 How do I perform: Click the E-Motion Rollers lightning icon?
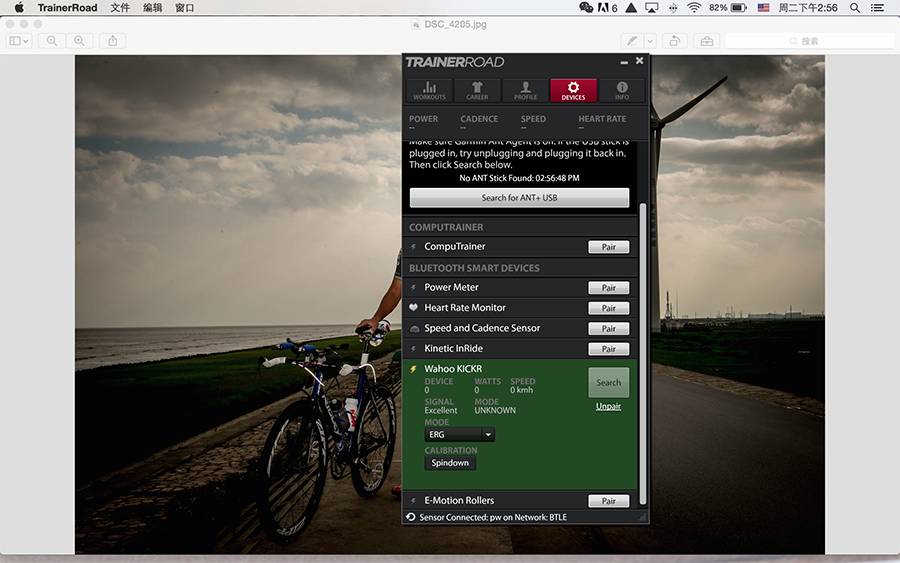tap(413, 500)
